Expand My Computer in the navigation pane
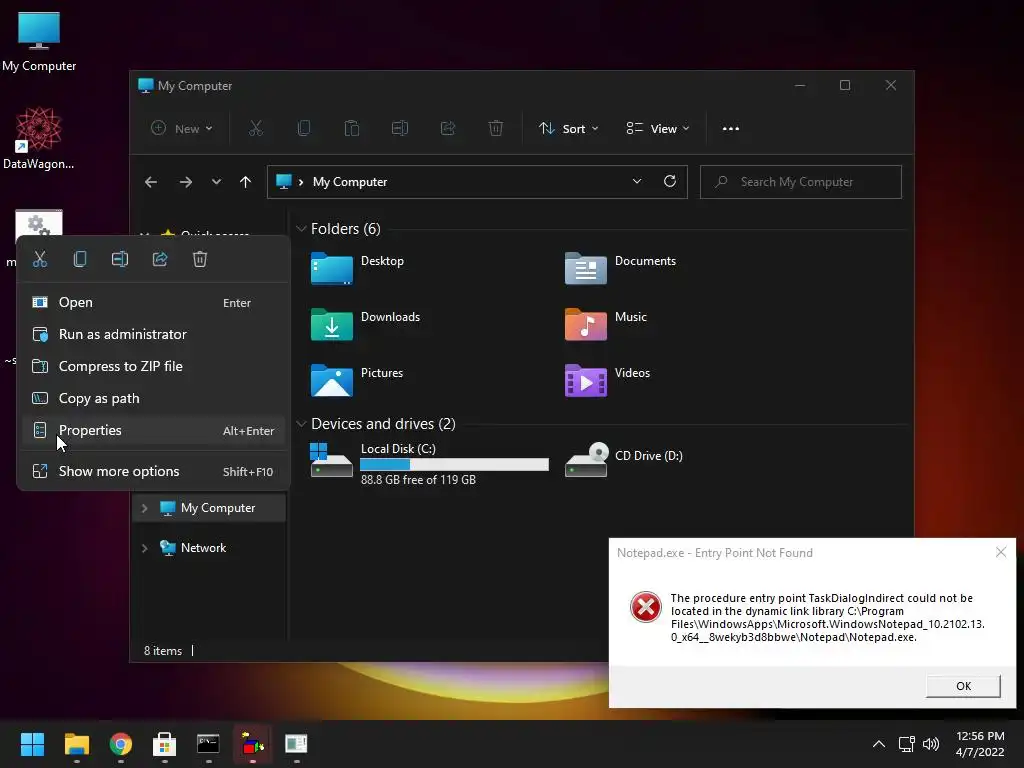 click(x=144, y=508)
